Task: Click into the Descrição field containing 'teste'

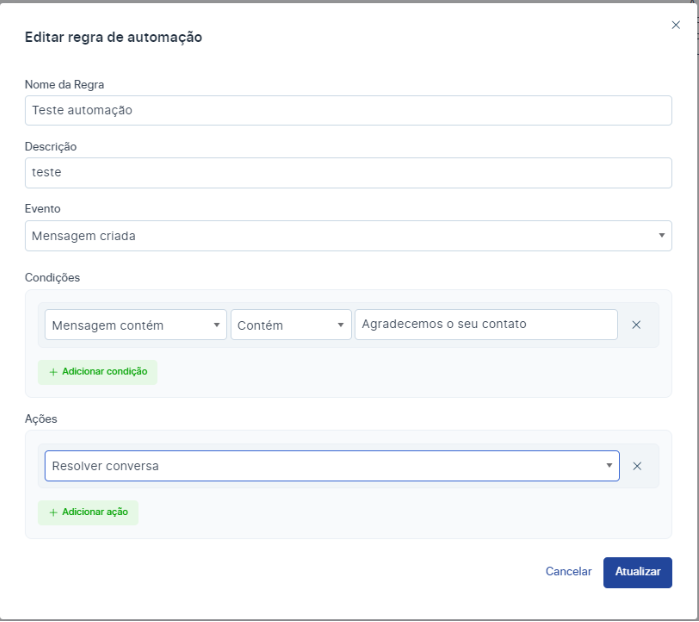Action: [348, 172]
